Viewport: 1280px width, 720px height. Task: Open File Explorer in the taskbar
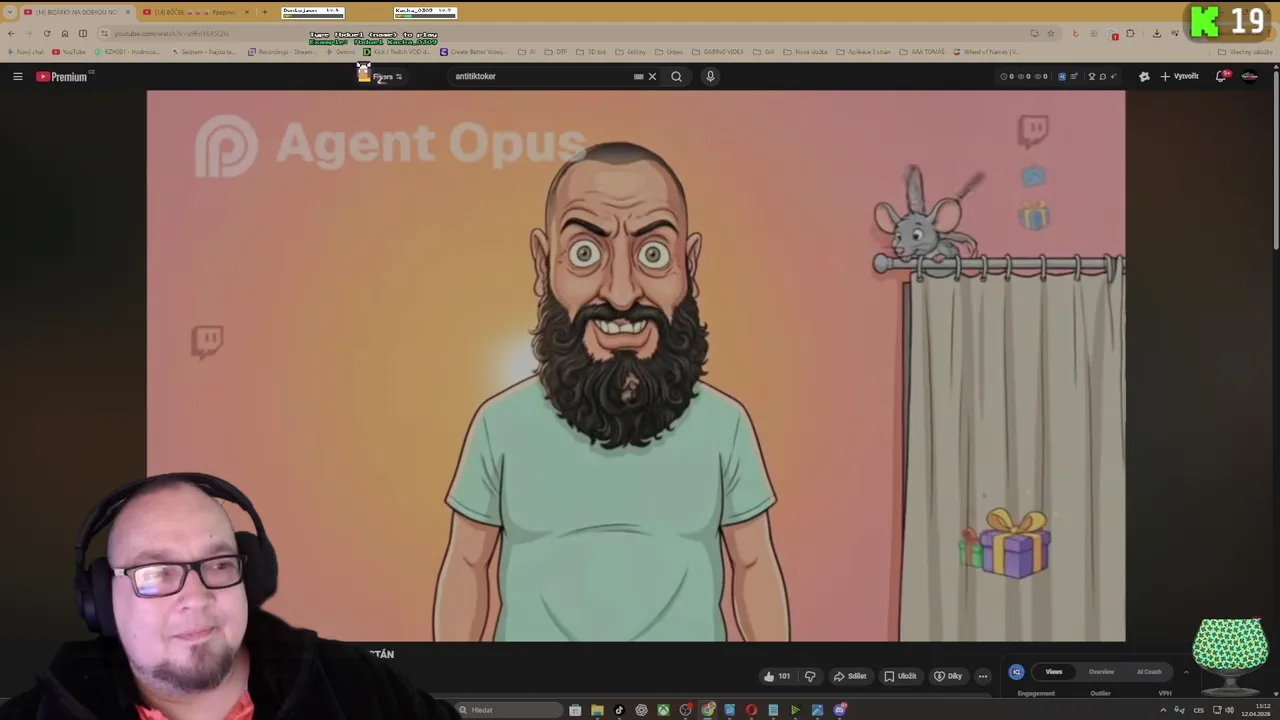(597, 710)
